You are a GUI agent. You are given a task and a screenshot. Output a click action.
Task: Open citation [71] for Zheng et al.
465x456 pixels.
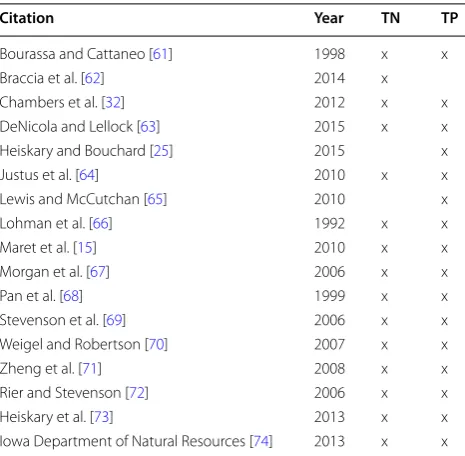[x=90, y=369]
